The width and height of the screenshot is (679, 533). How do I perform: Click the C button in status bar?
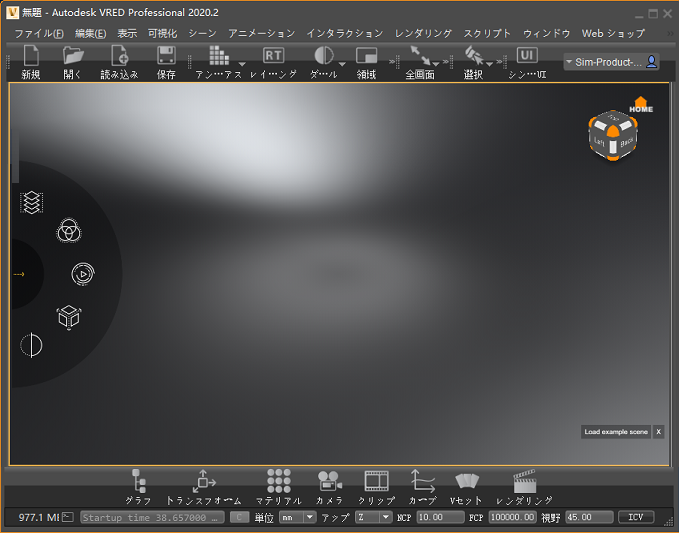(239, 517)
